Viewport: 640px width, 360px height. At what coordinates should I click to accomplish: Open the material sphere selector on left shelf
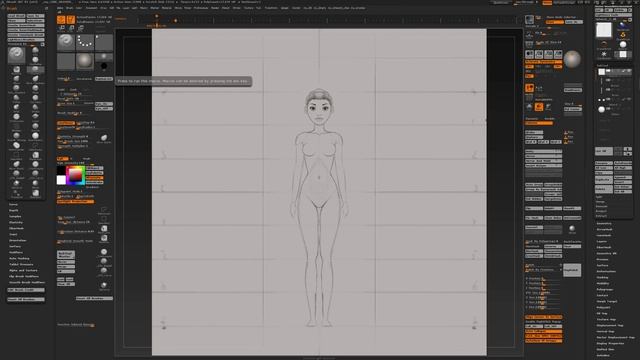(85, 62)
